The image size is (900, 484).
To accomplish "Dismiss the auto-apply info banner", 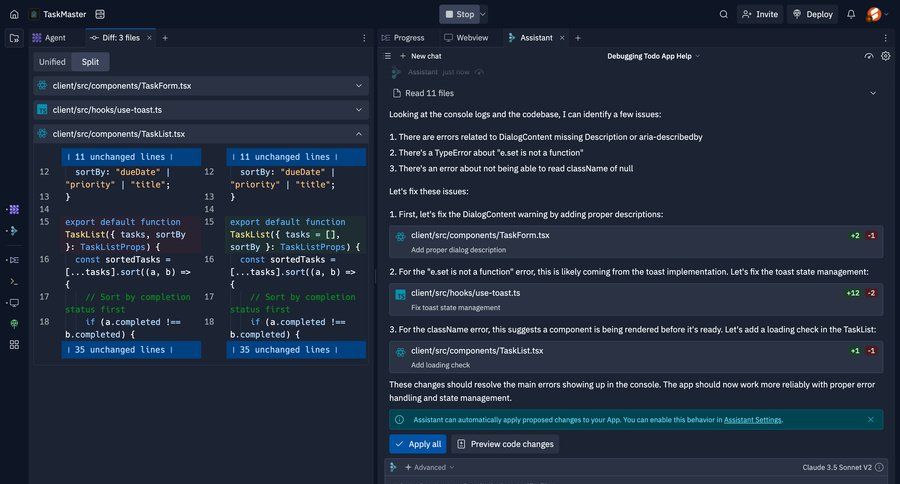I will click(870, 420).
